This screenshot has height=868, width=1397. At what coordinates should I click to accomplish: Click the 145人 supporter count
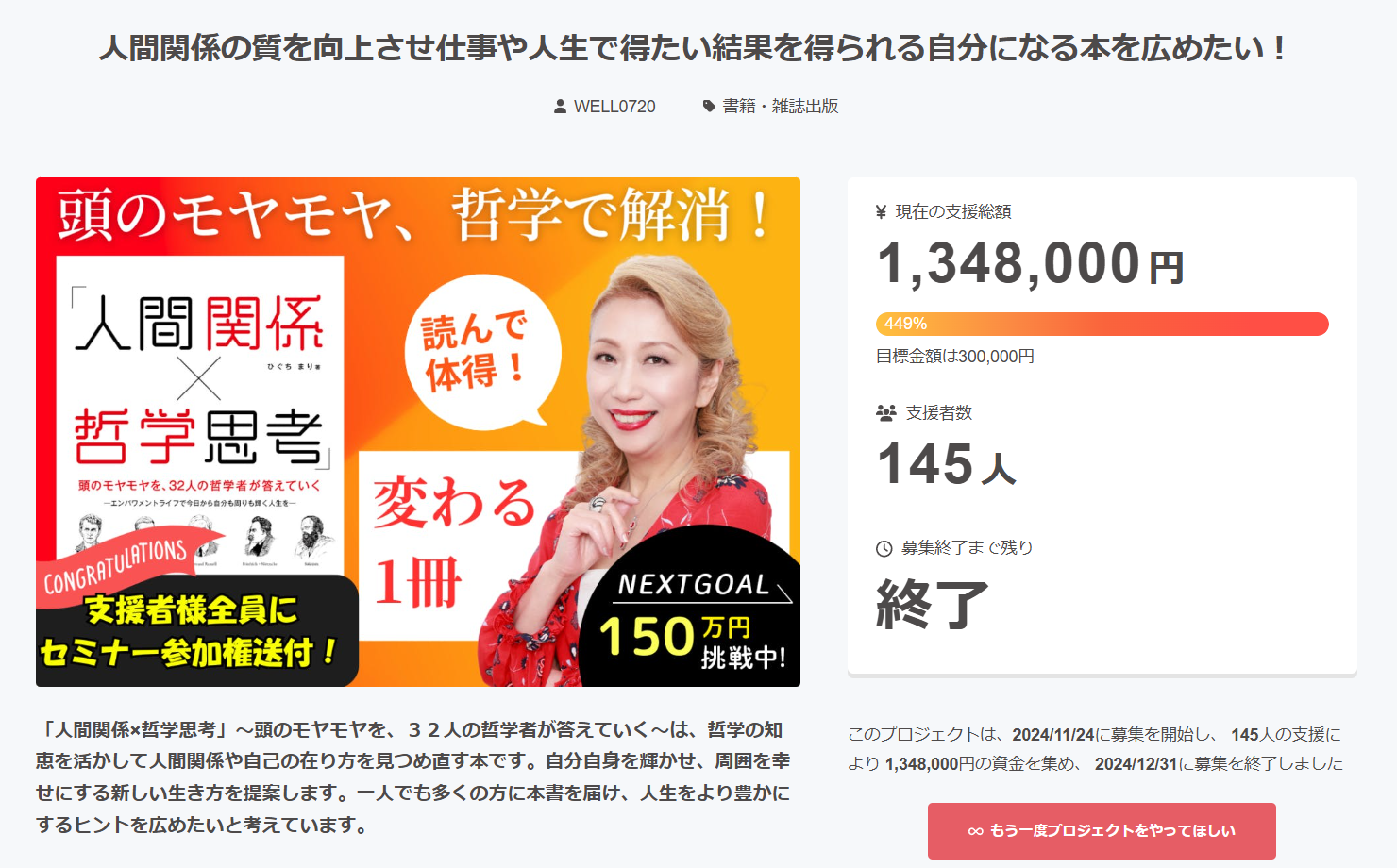pos(947,464)
